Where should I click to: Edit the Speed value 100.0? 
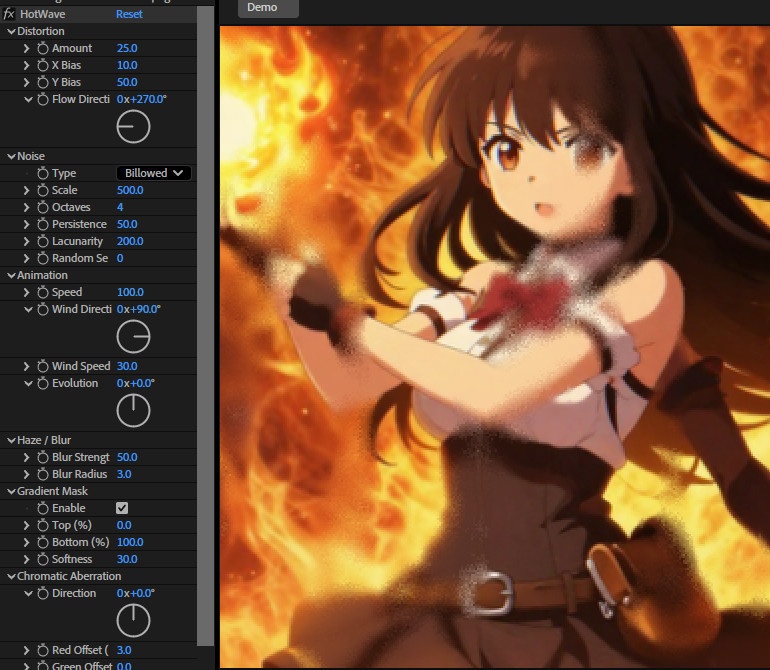[x=130, y=292]
